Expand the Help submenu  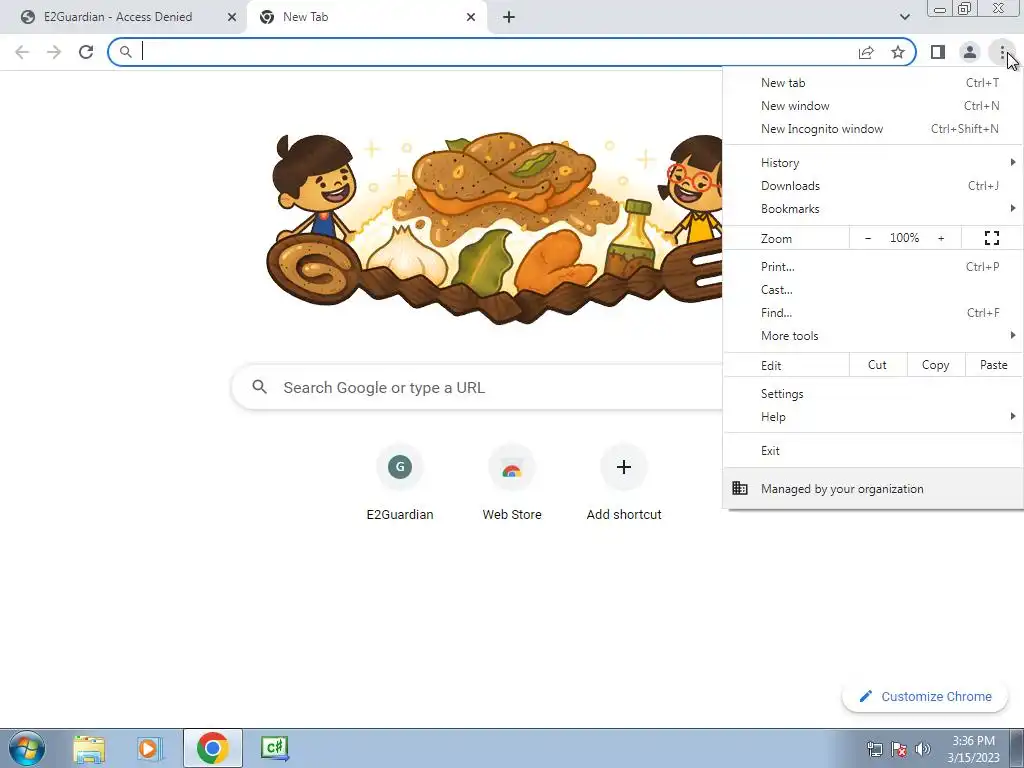point(872,417)
